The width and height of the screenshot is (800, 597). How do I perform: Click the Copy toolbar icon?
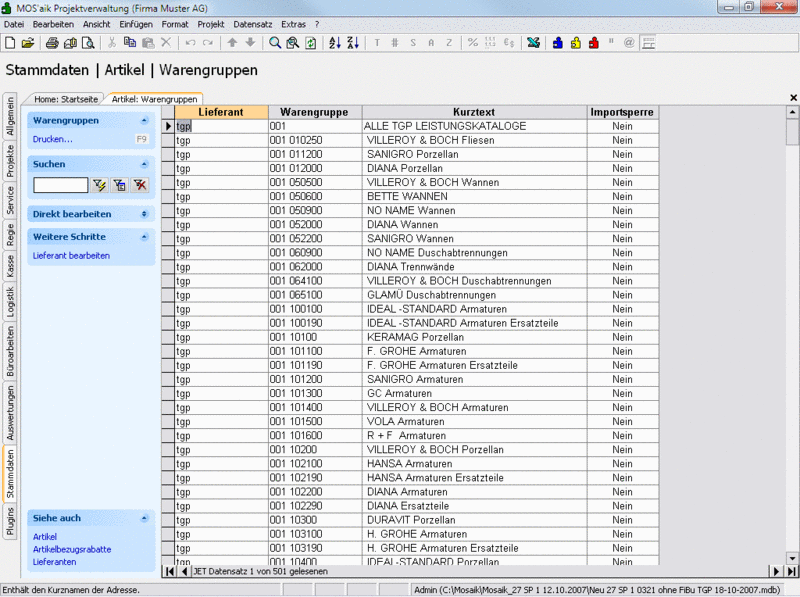[x=130, y=43]
